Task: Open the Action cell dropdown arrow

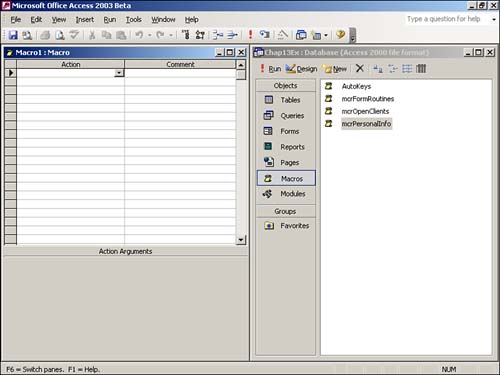Action: [119, 73]
